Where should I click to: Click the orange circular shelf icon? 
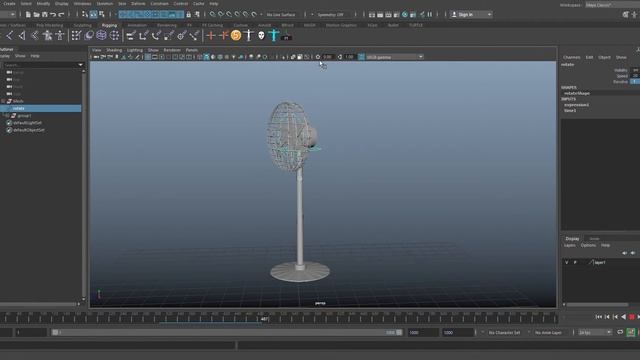click(236, 36)
